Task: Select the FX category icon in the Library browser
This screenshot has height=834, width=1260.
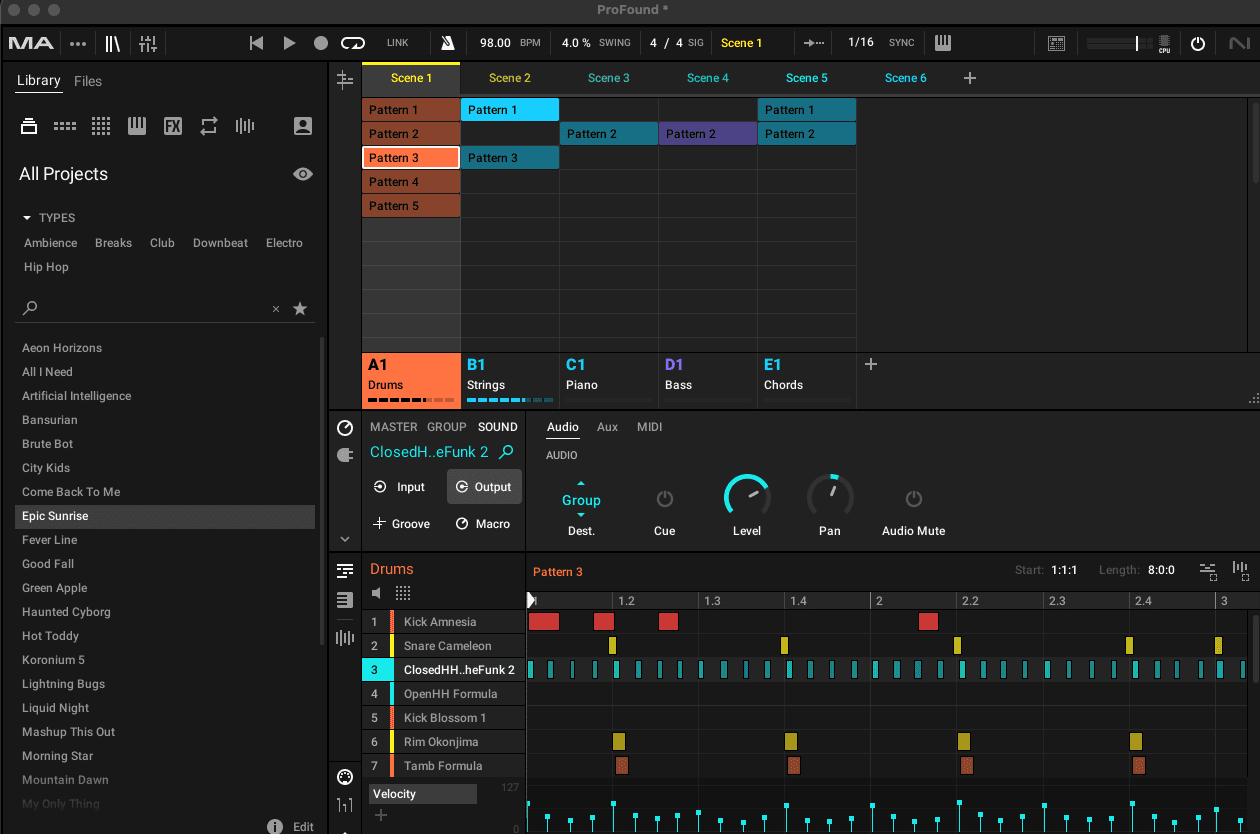Action: (x=172, y=126)
